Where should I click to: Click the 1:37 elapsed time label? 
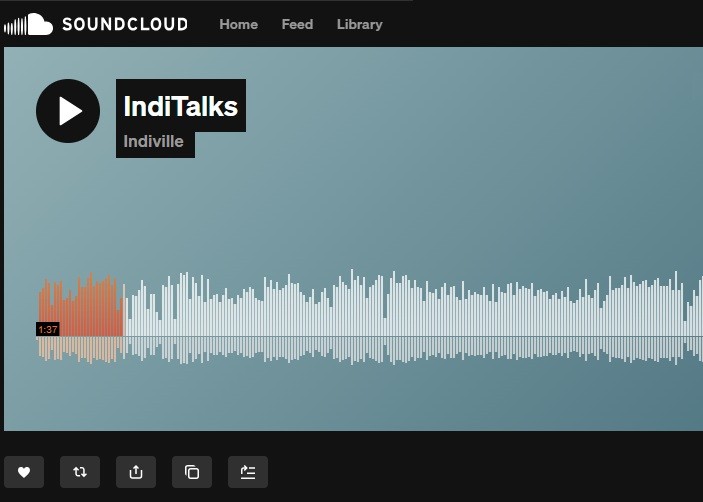point(48,329)
